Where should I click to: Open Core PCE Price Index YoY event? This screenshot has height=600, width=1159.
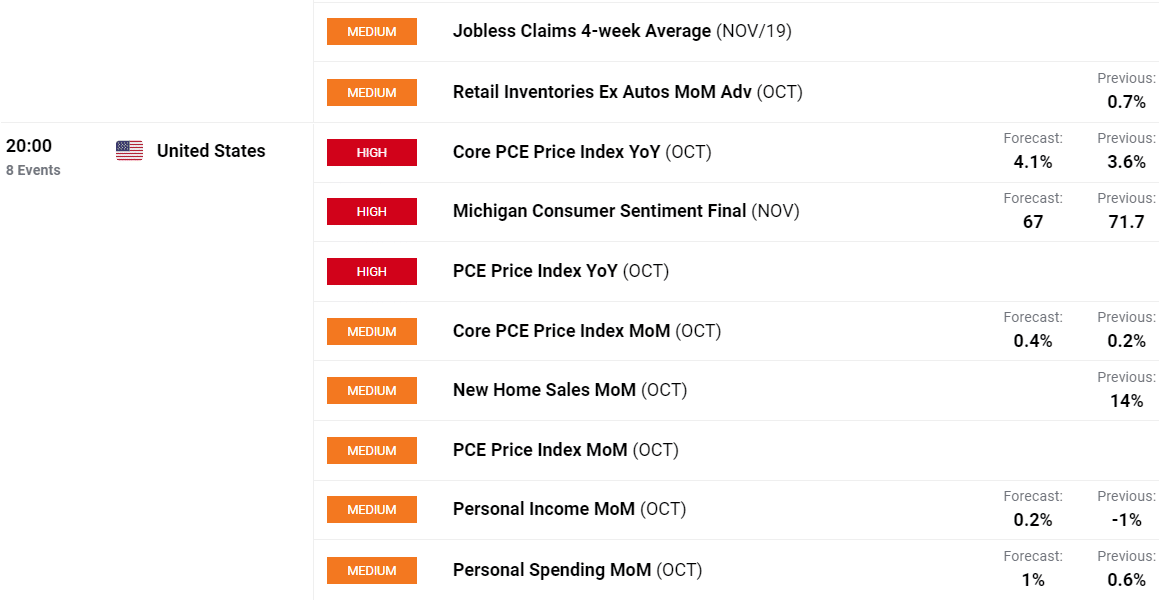point(582,152)
